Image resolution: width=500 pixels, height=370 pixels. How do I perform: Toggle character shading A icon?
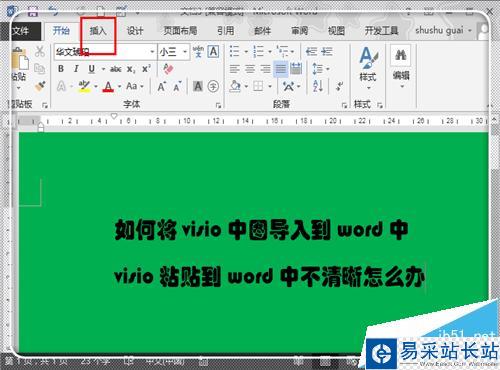(x=198, y=87)
